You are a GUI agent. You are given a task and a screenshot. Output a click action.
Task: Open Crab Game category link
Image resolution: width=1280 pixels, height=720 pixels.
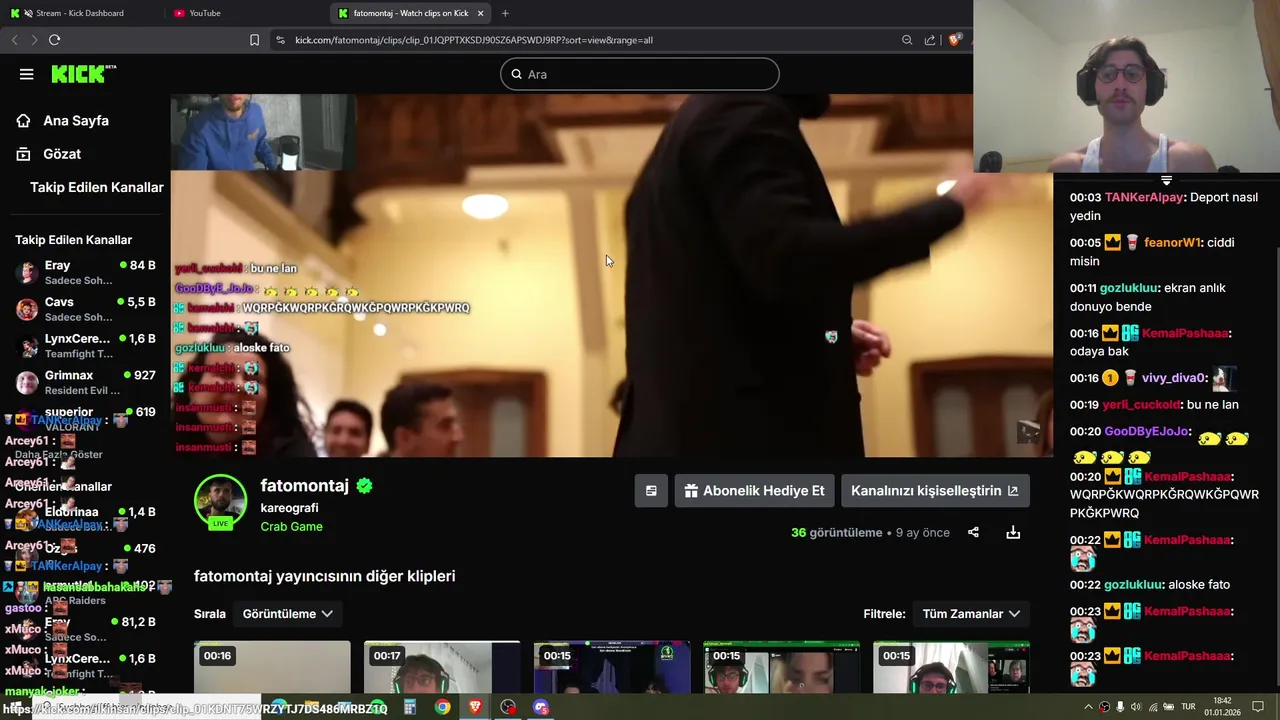pyautogui.click(x=291, y=526)
